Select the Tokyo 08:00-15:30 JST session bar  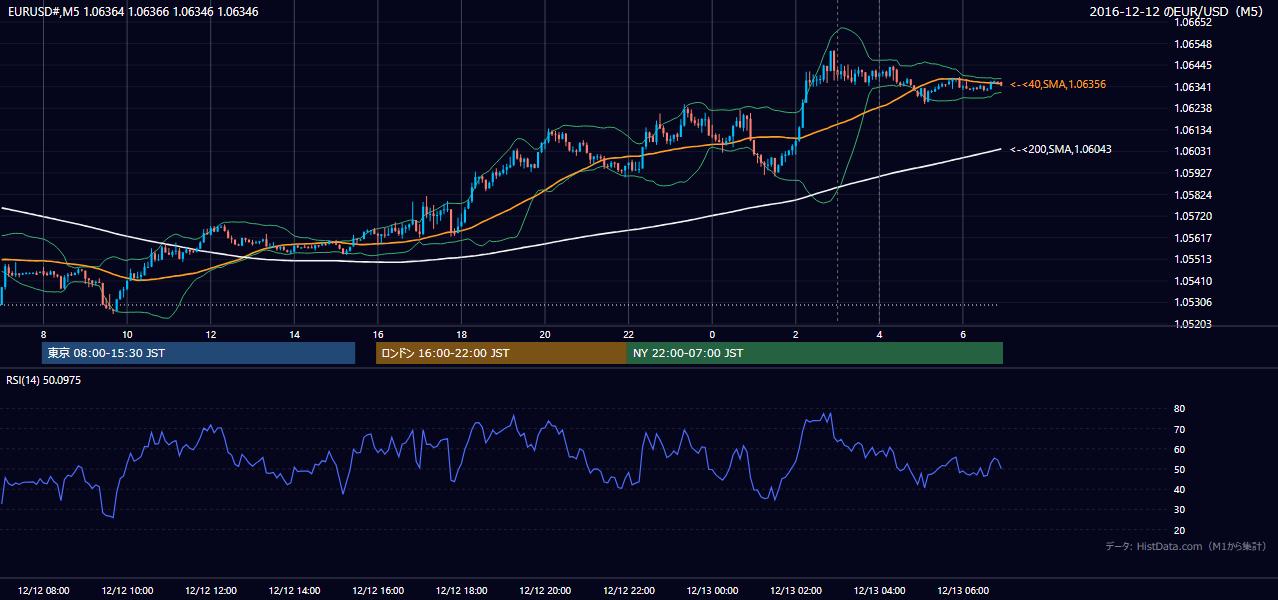click(198, 353)
